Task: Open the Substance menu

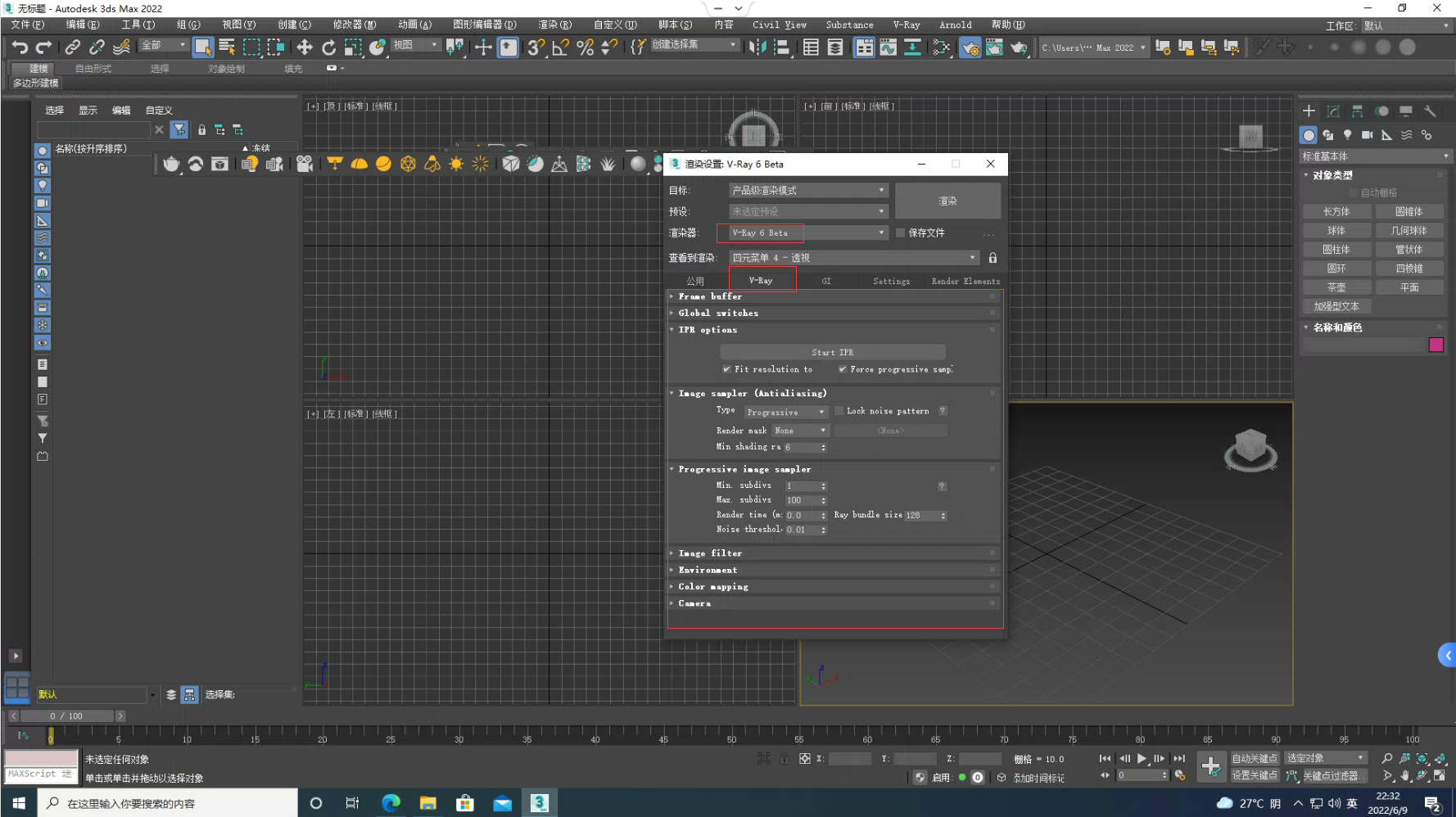Action: (x=849, y=25)
